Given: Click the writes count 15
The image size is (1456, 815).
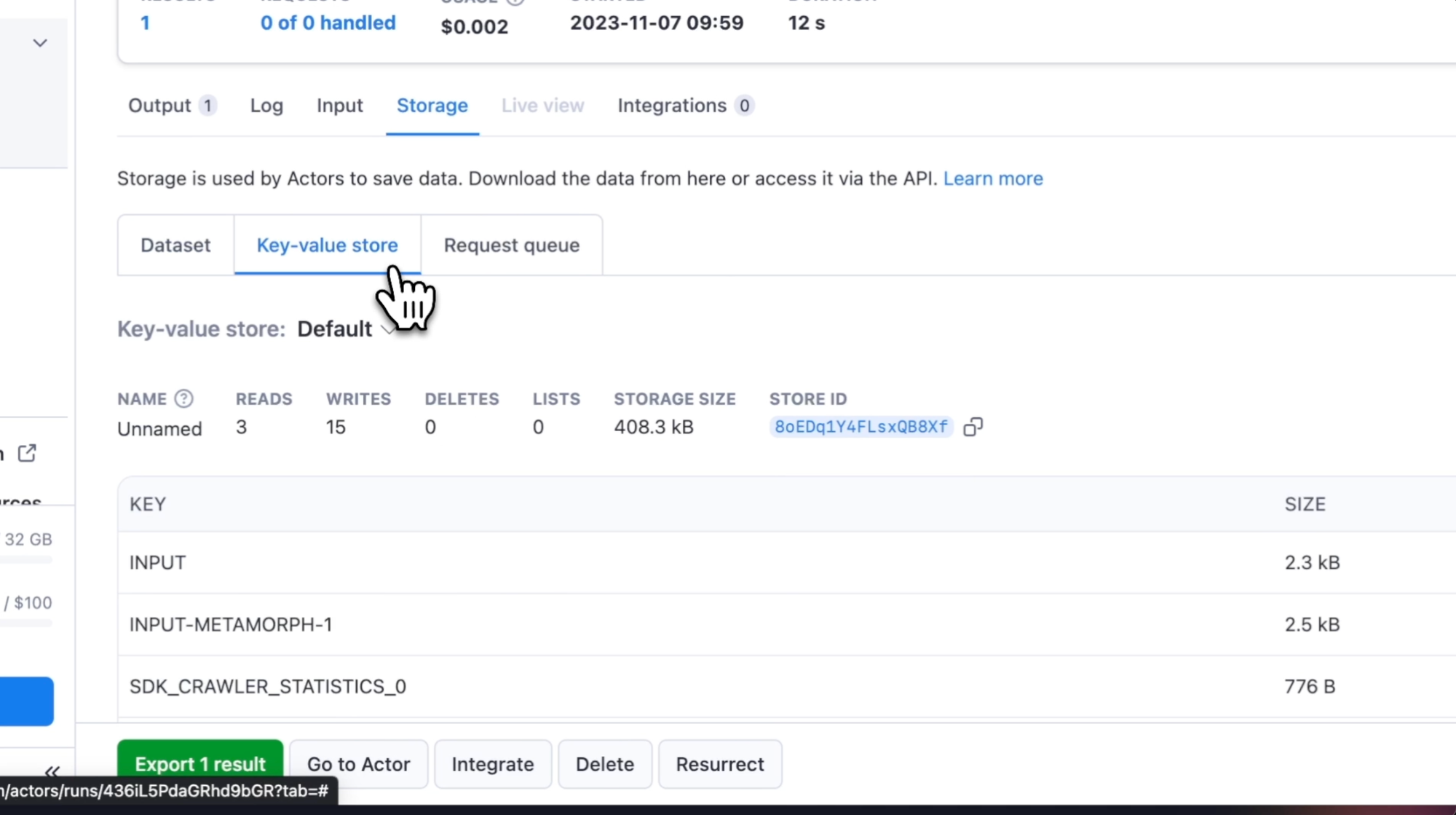Looking at the screenshot, I should click(x=336, y=427).
